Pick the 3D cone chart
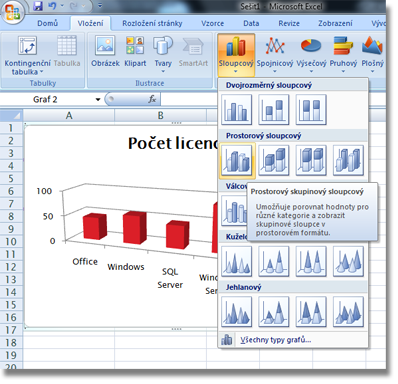398x384 pixels. (348, 261)
